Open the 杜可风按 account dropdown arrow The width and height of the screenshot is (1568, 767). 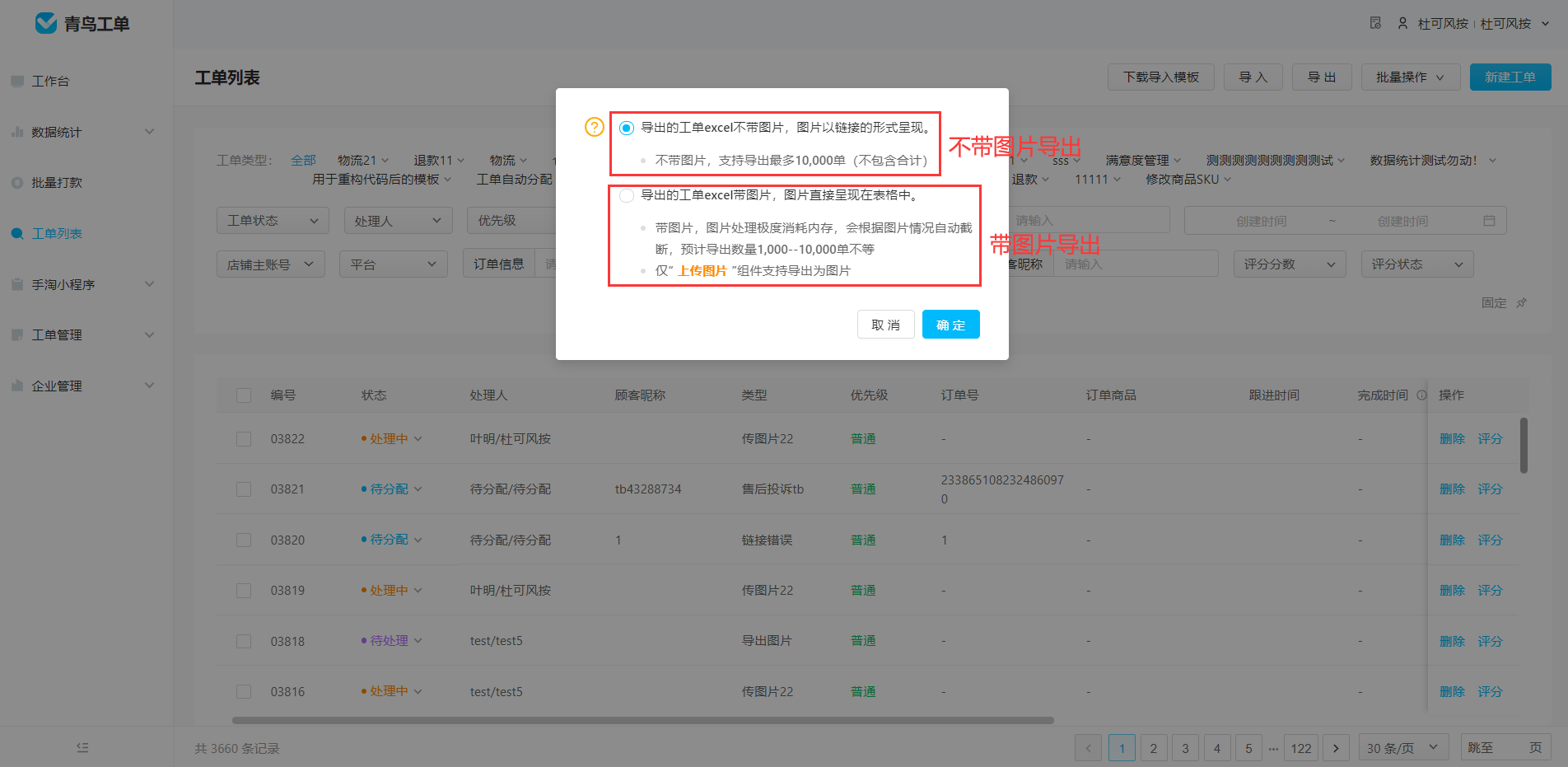pyautogui.click(x=1546, y=23)
